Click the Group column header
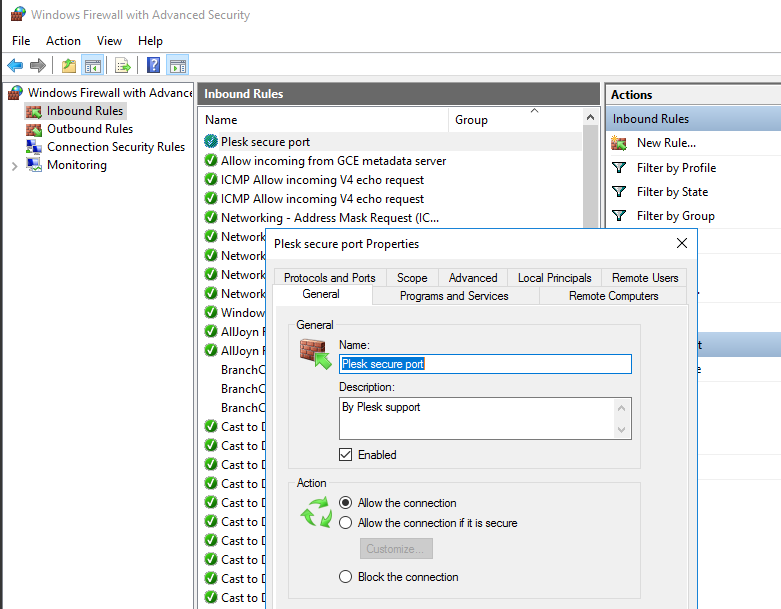This screenshot has height=609, width=781. click(x=515, y=120)
